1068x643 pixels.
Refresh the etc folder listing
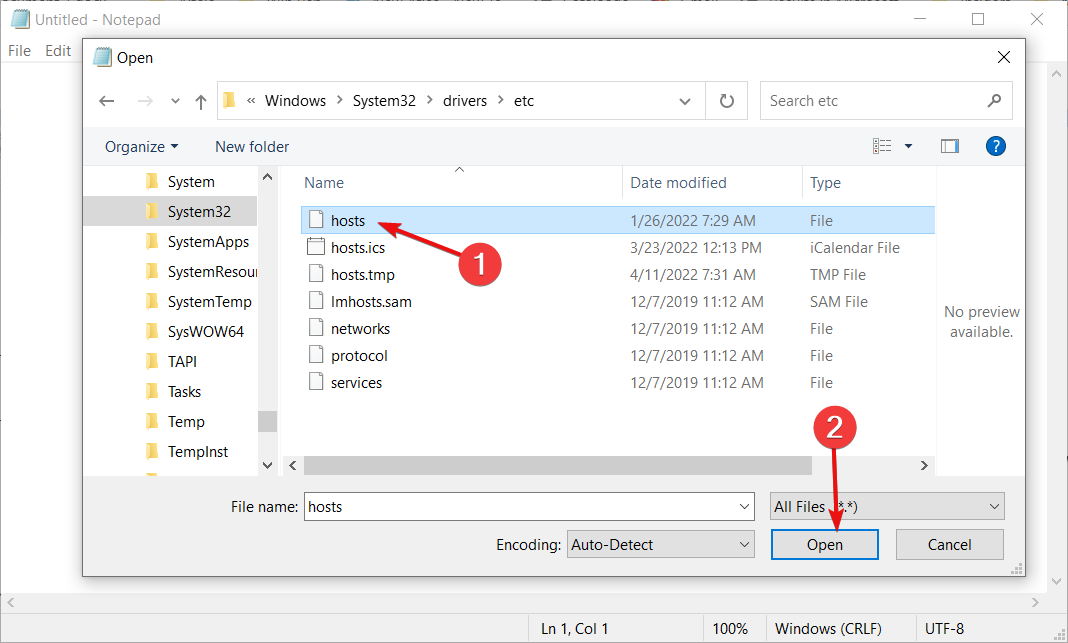point(727,101)
